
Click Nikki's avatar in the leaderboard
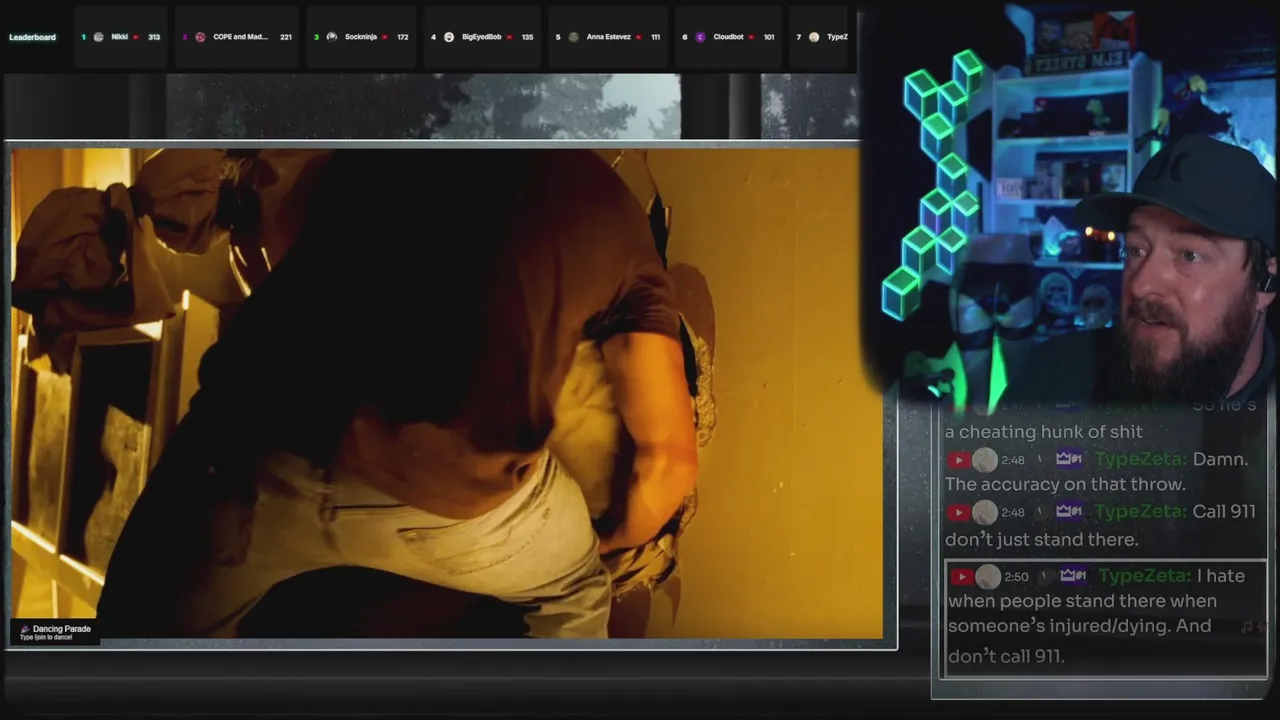pyautogui.click(x=98, y=37)
